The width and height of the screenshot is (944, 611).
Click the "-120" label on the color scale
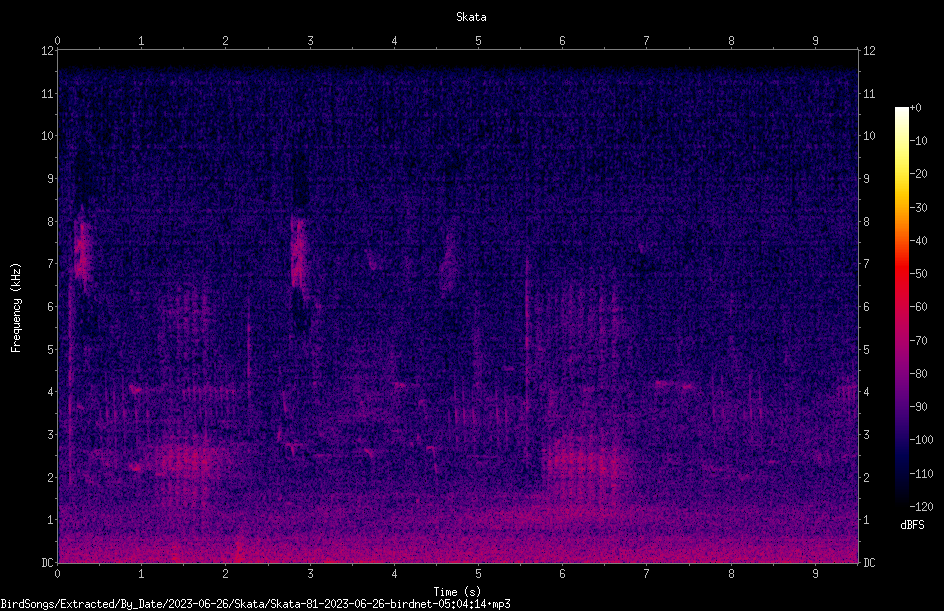(x=921, y=507)
